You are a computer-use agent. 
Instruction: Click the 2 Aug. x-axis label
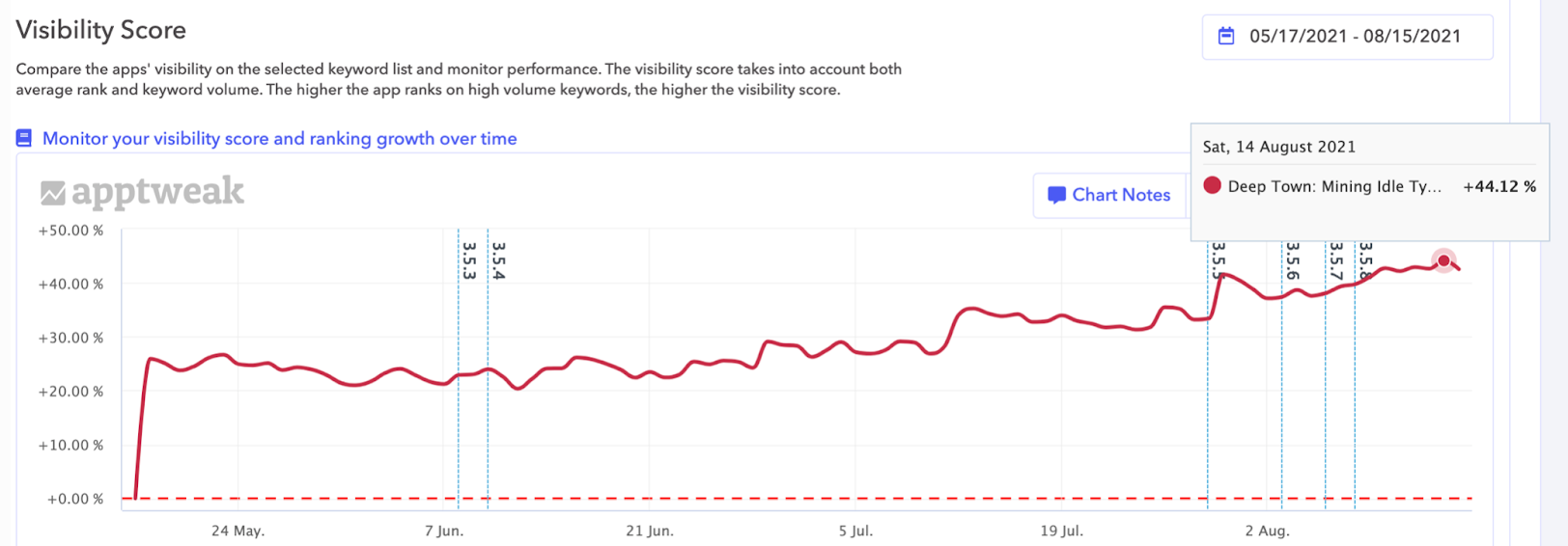coord(1267,531)
